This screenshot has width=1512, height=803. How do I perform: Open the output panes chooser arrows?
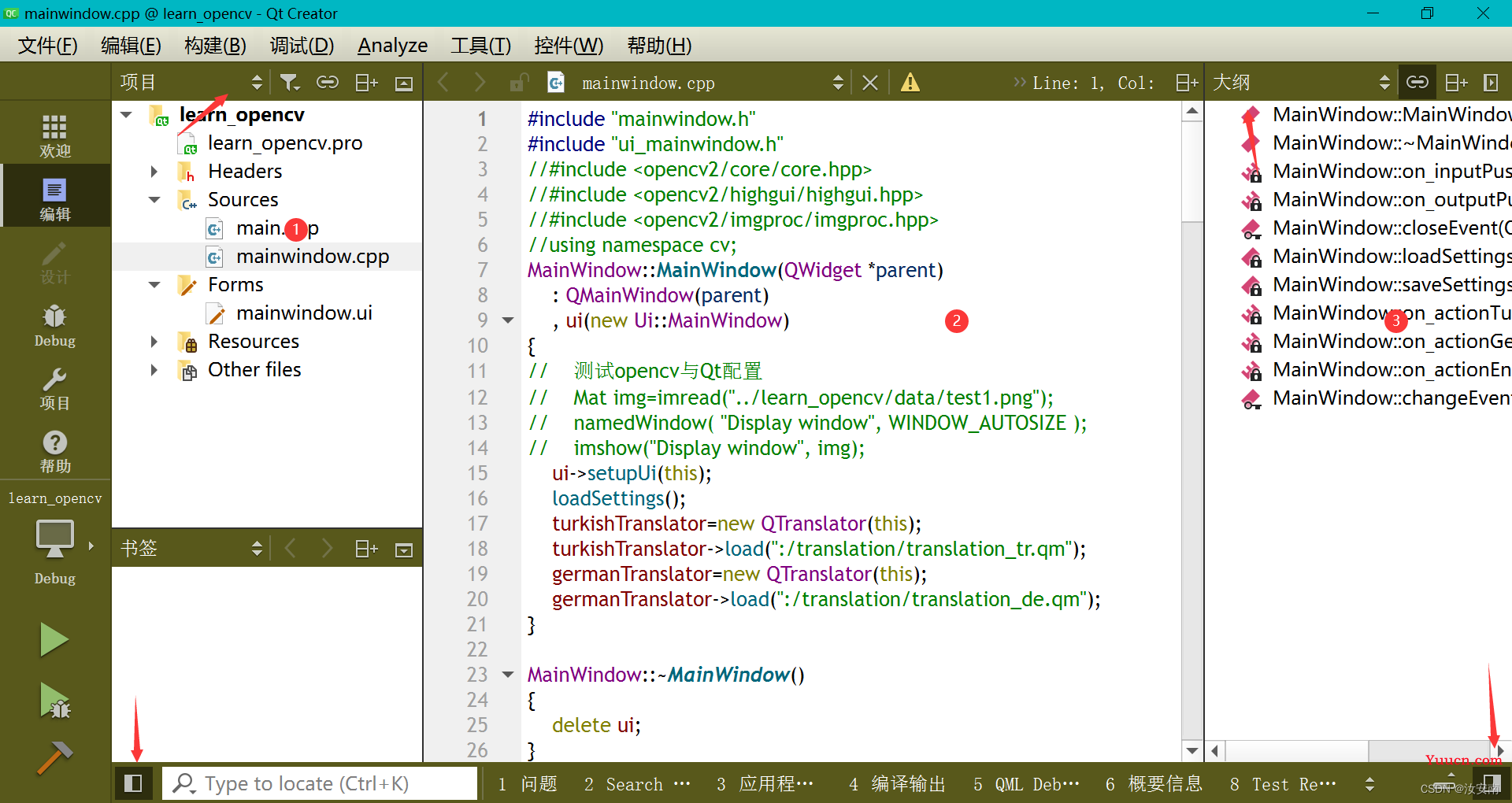[1369, 784]
